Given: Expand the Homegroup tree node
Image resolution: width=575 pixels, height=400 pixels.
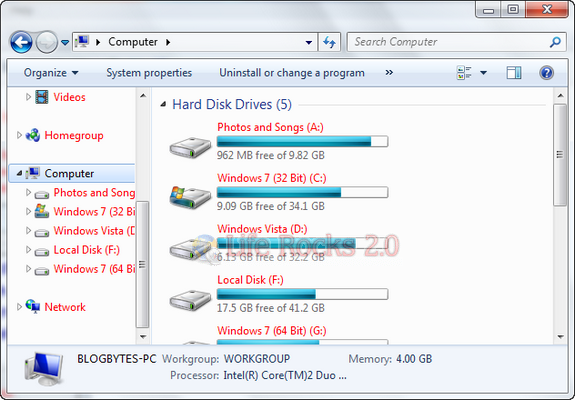Looking at the screenshot, I should click(x=19, y=135).
